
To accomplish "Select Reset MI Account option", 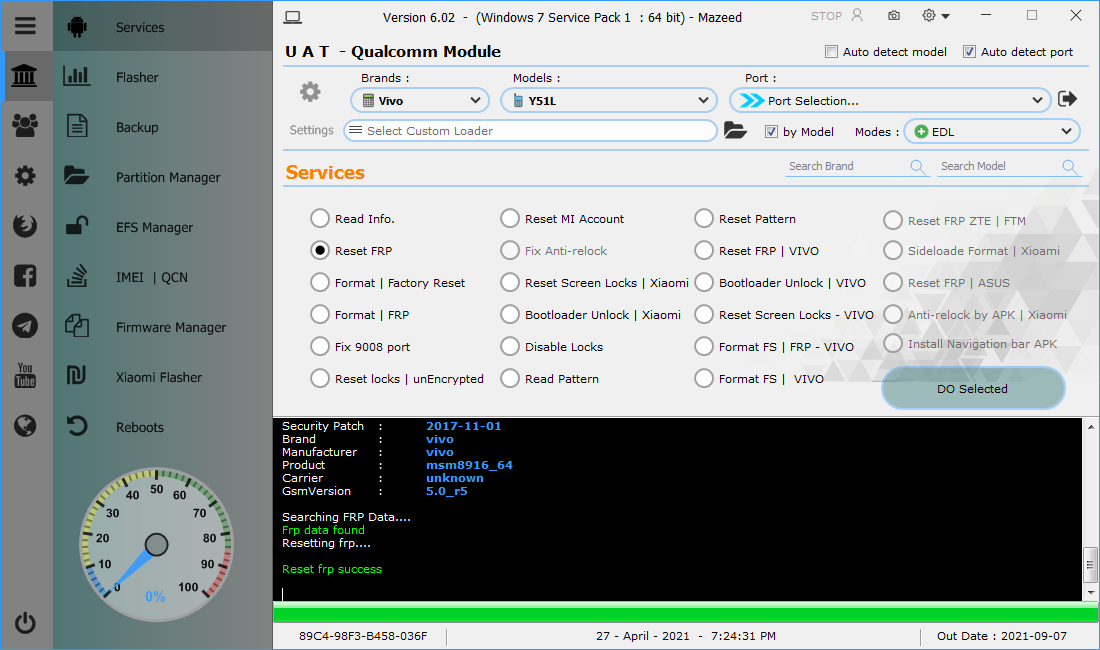I will tap(510, 219).
